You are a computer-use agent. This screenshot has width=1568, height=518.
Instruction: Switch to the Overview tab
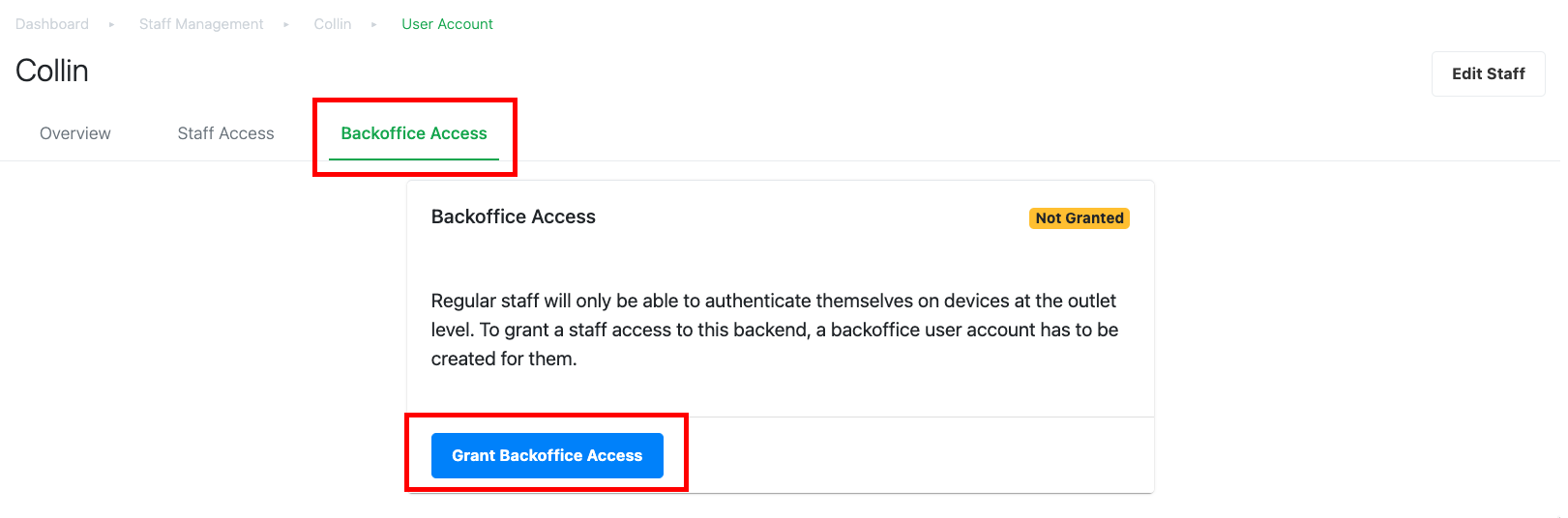point(75,133)
